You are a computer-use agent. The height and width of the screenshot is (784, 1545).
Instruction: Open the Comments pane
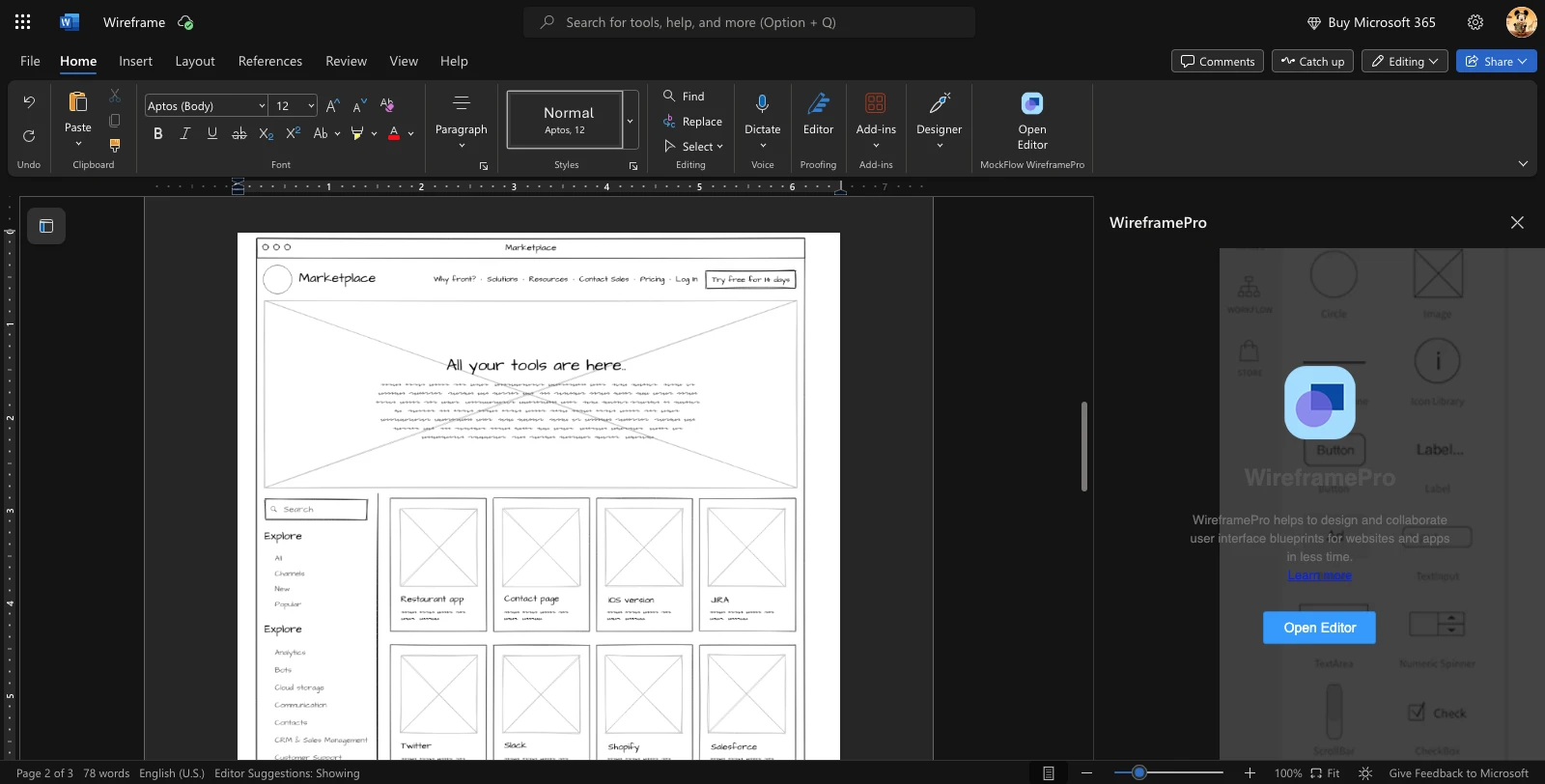1218,61
